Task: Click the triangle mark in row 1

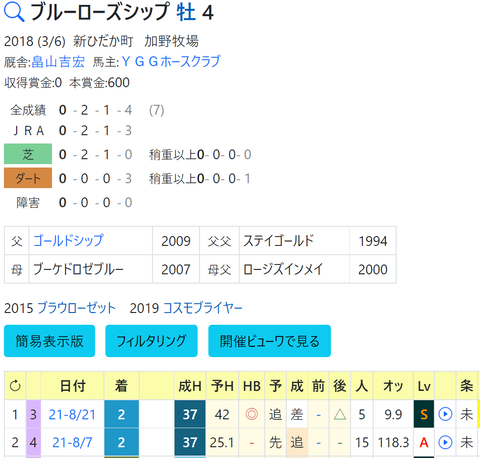Action: 340,414
